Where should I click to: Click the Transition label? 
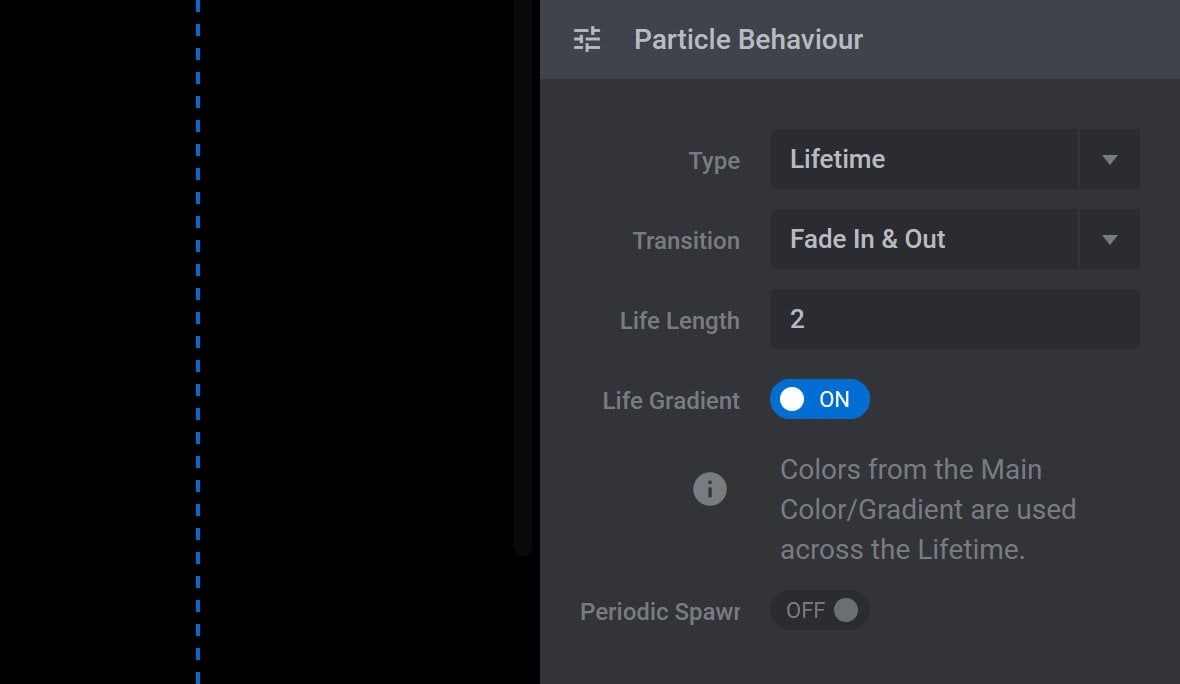[x=686, y=241]
